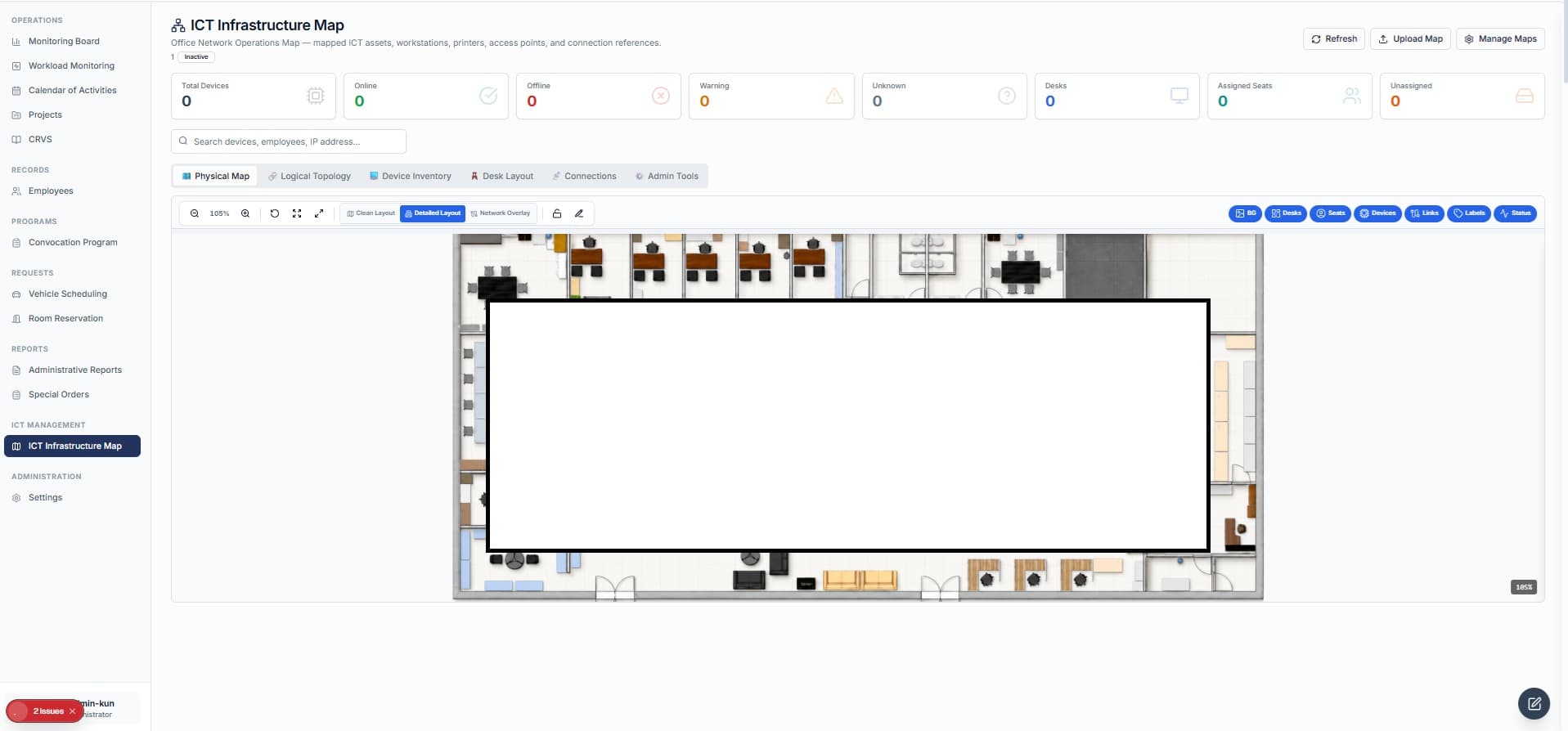Viewport: 1568px width, 731px height.
Task: Toggle the BG background layer
Action: pos(1245,213)
